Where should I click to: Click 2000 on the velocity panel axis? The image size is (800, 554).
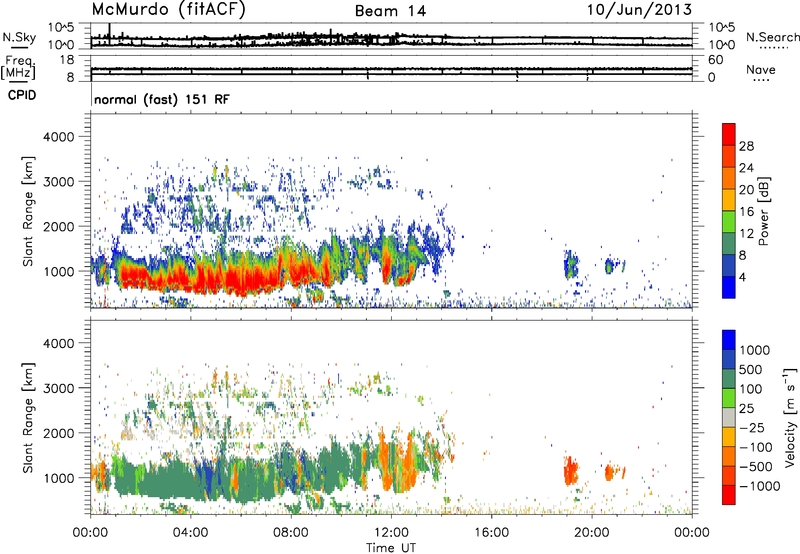pyautogui.click(x=59, y=433)
